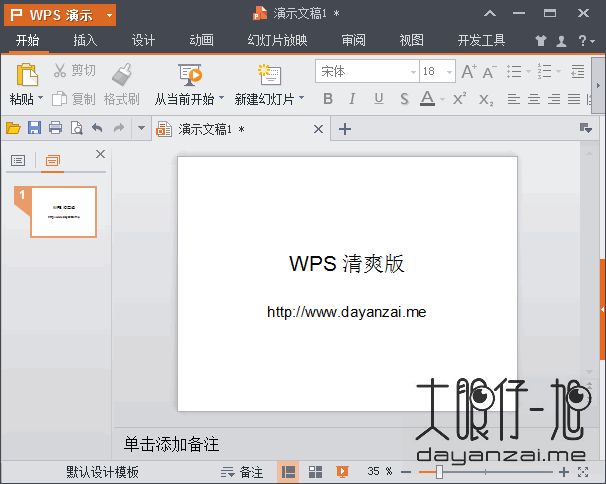Screen dimensions: 606x484
Task: Expand the quick access toolbar customize arrow
Action: click(141, 128)
